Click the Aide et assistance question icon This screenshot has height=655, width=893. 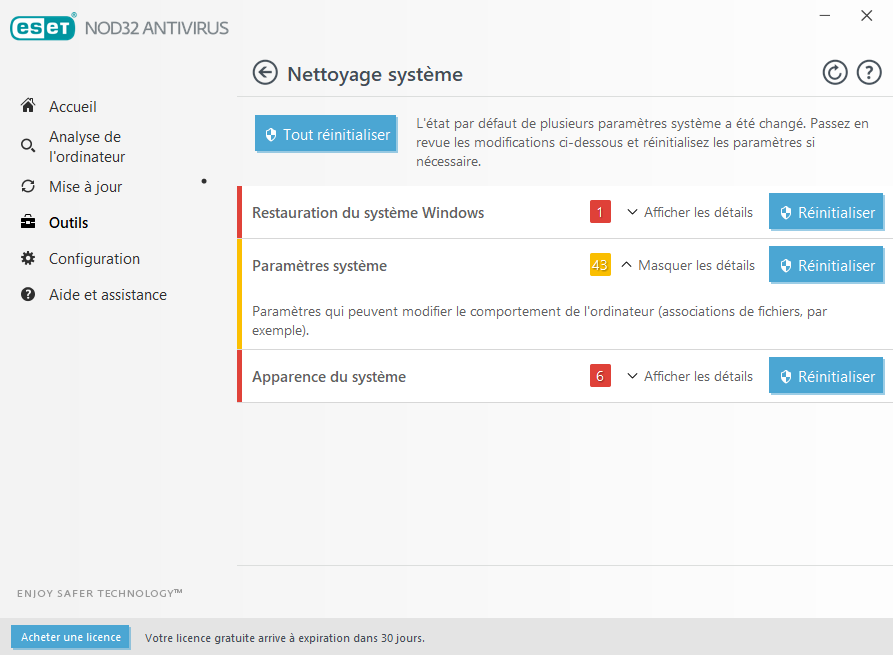tap(28, 295)
